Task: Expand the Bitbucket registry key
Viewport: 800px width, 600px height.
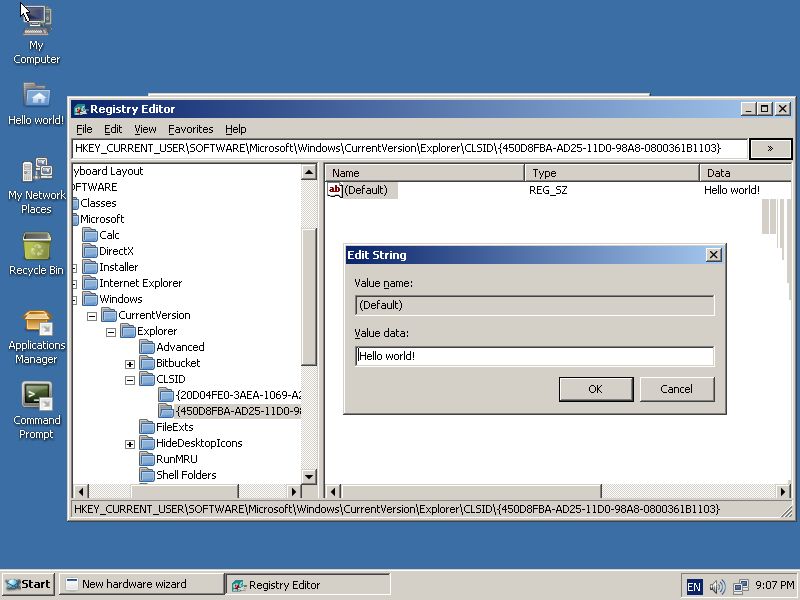Action: coord(129,363)
